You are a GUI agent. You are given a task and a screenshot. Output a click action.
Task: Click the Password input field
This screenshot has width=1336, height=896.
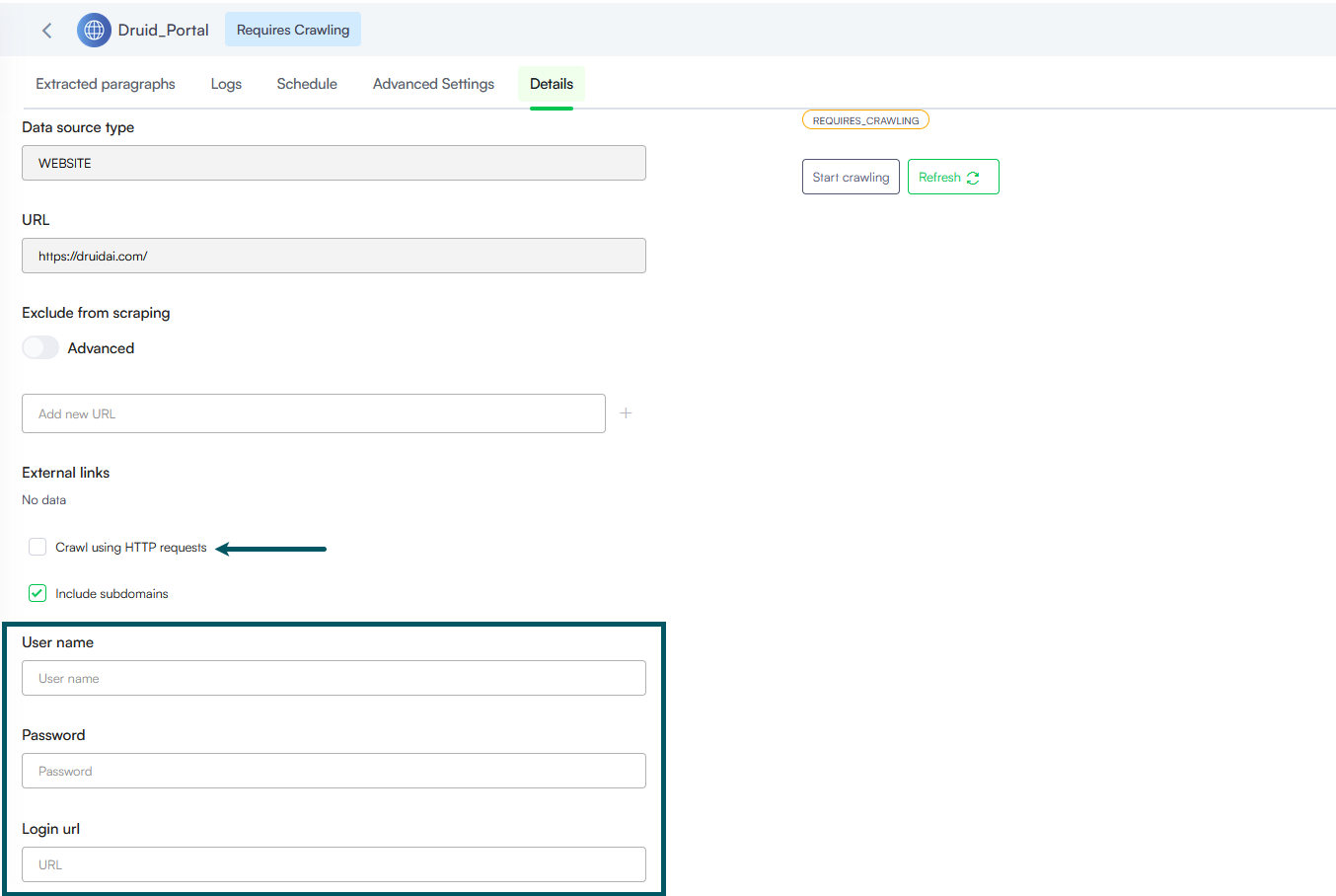[334, 771]
